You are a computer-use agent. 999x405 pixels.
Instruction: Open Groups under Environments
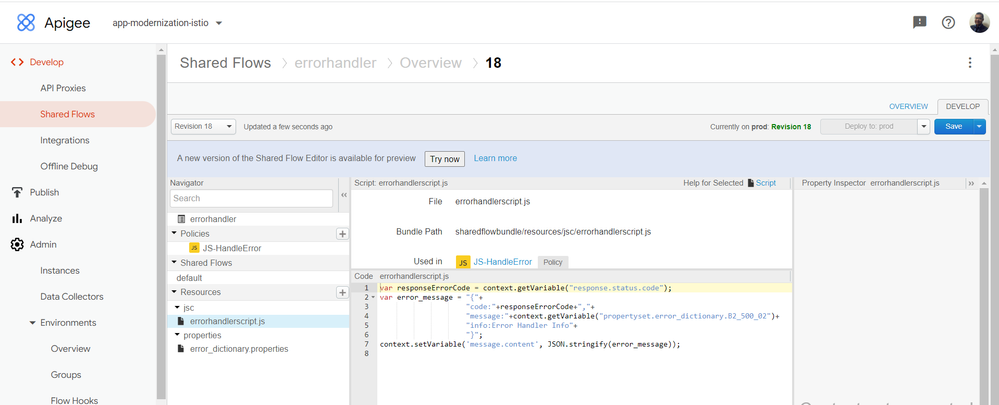pyautogui.click(x=66, y=375)
